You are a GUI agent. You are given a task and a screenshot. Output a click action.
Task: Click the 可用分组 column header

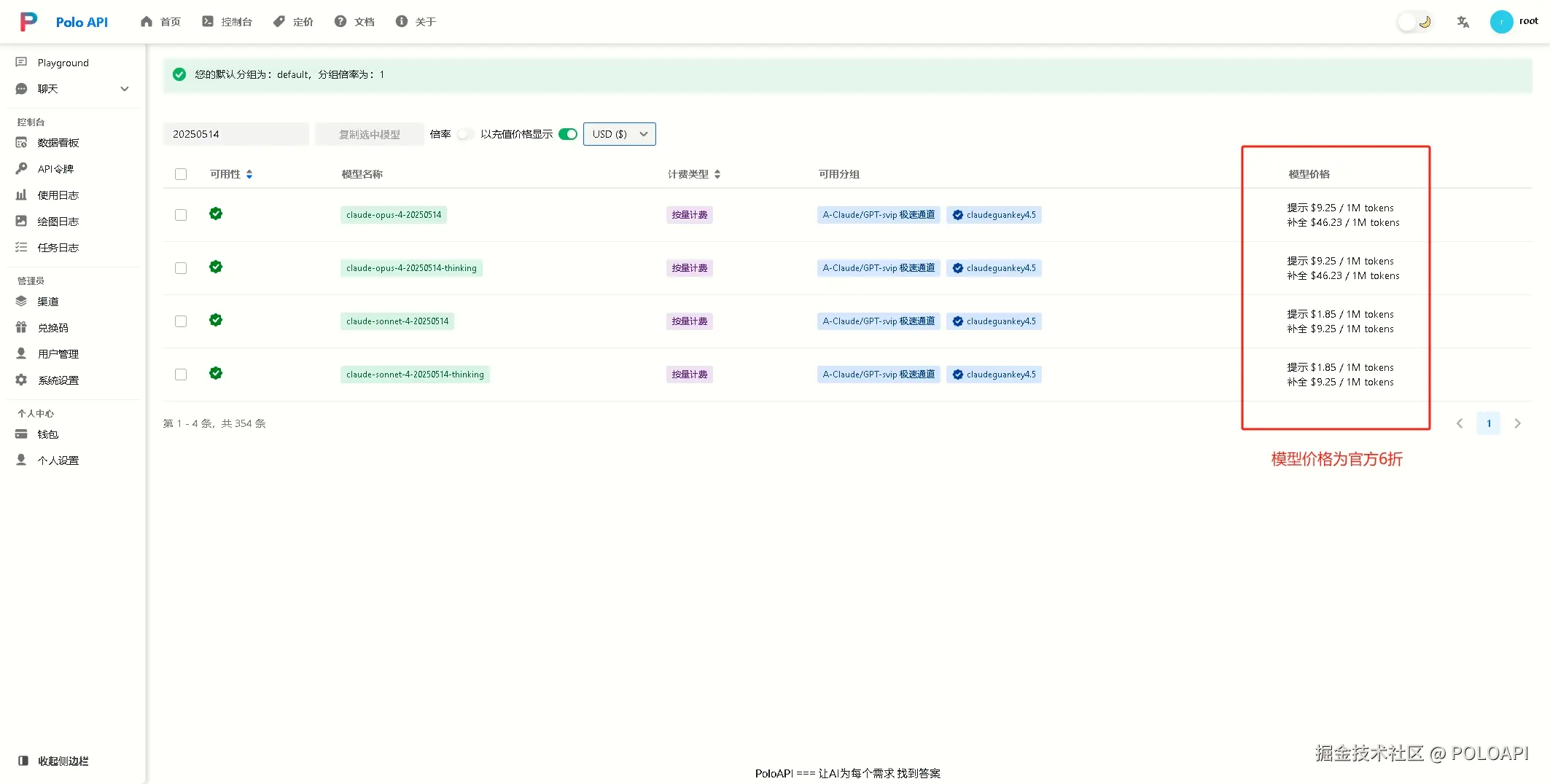(839, 174)
